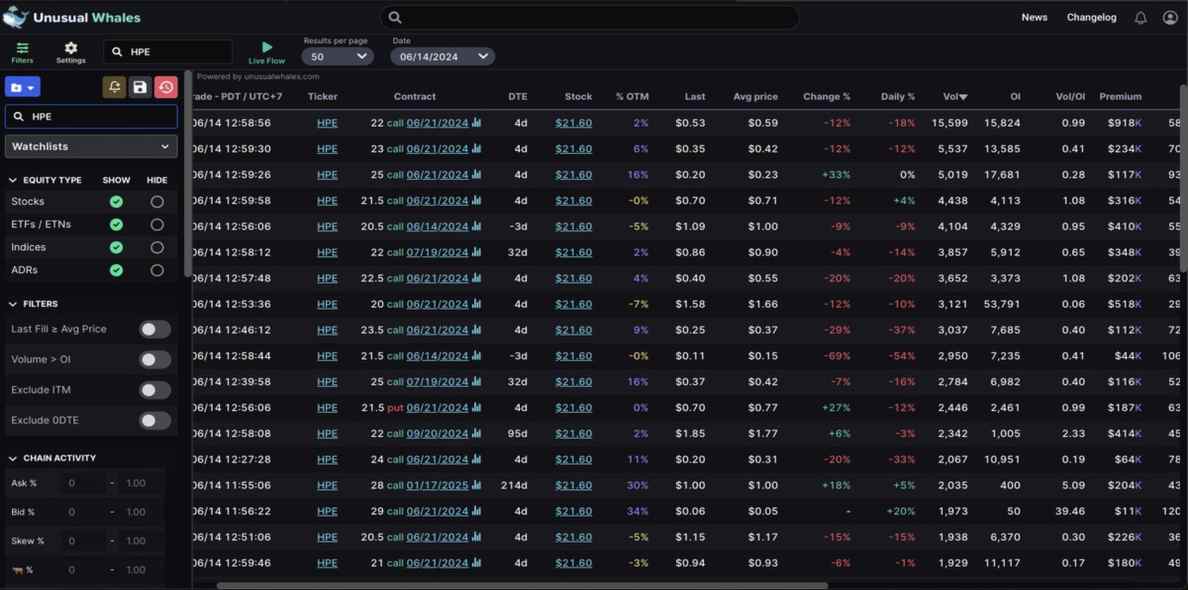Sort by Premium column header
This screenshot has height=590, width=1188.
point(1120,96)
